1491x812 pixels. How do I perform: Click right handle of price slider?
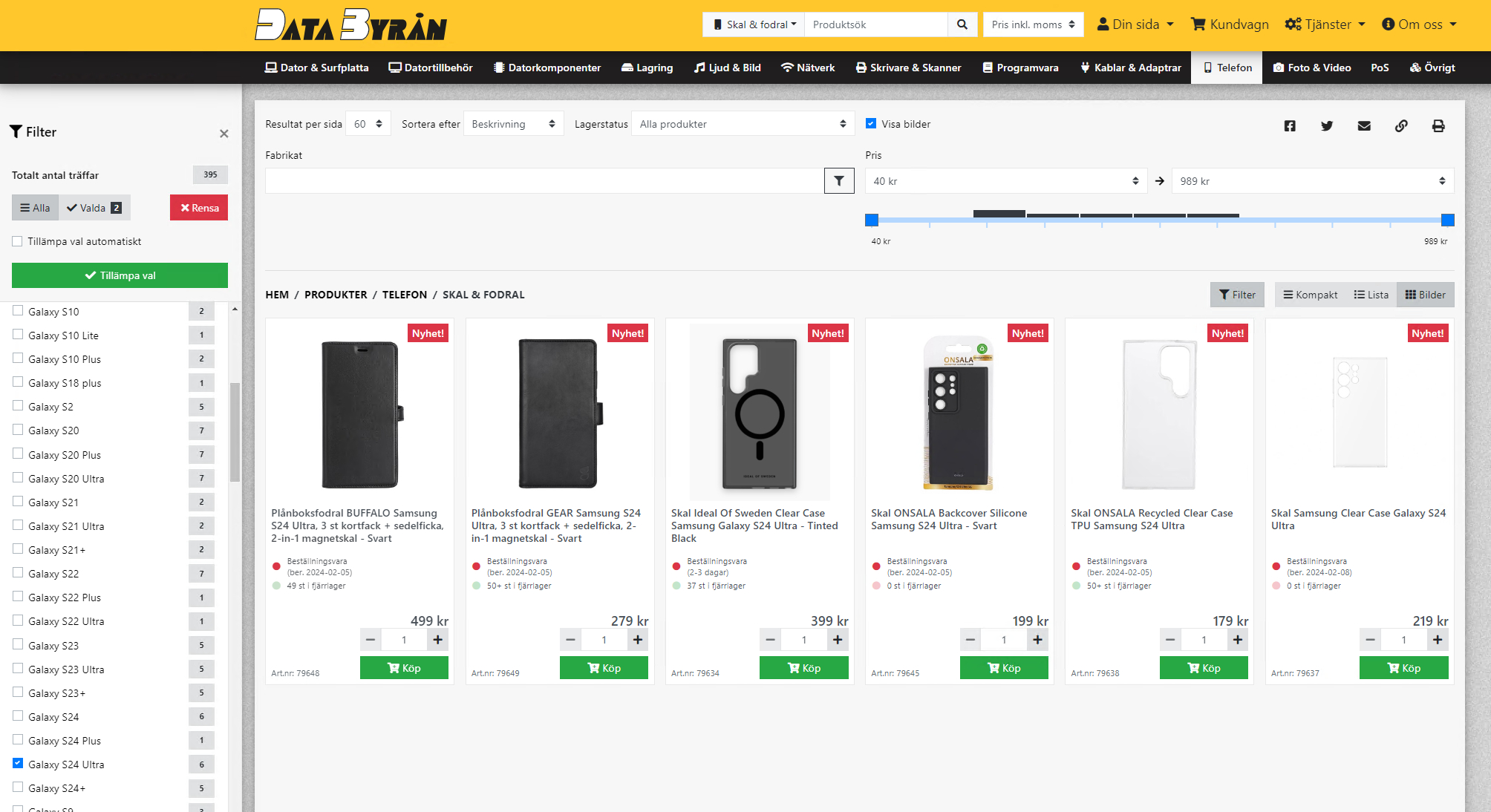[1447, 220]
